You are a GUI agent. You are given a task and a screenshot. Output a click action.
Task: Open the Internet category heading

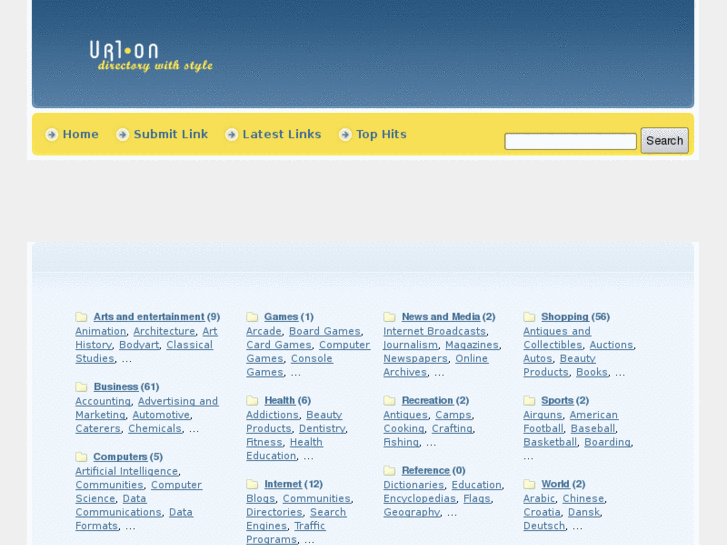click(283, 484)
